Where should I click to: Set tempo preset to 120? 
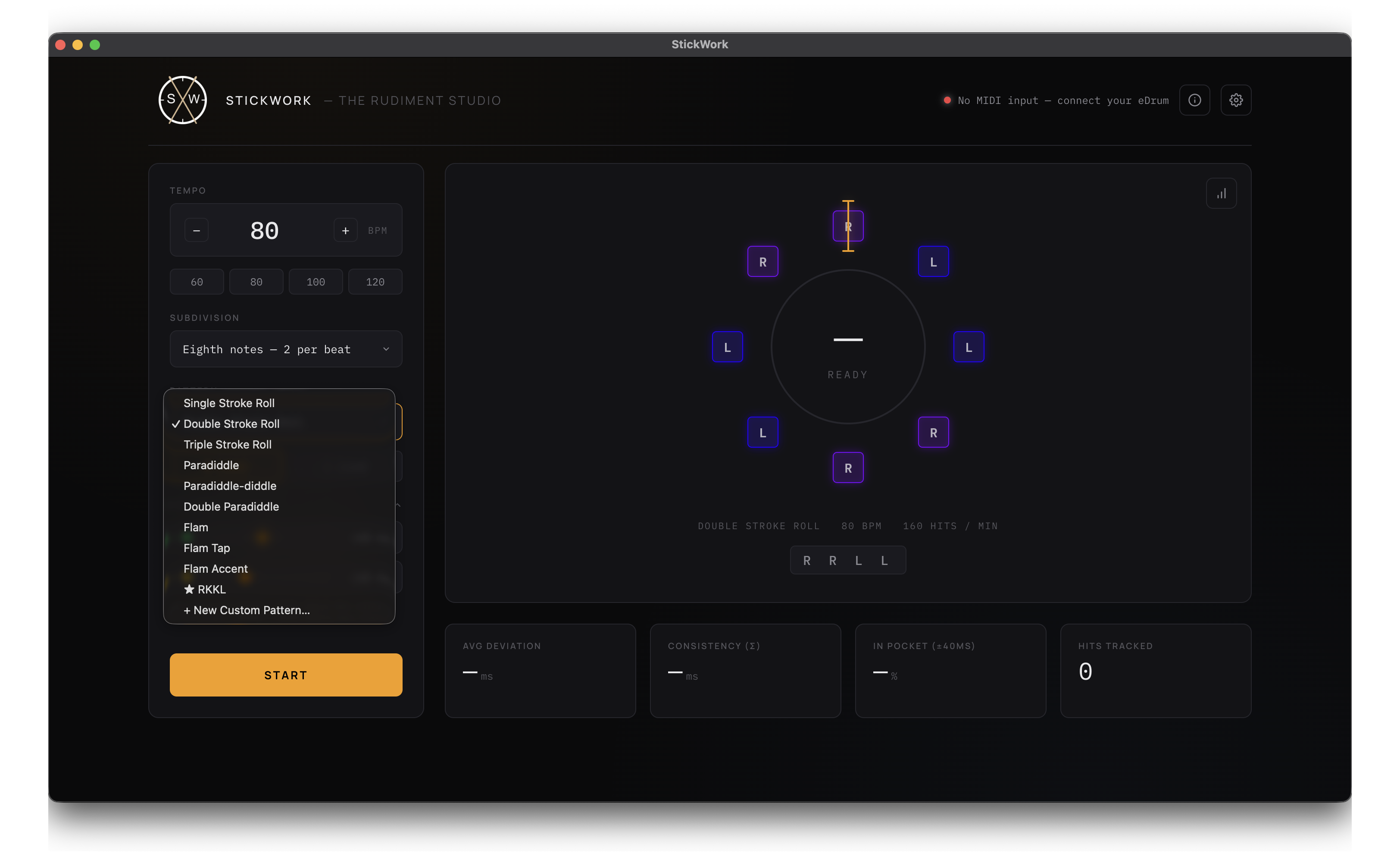pos(375,282)
